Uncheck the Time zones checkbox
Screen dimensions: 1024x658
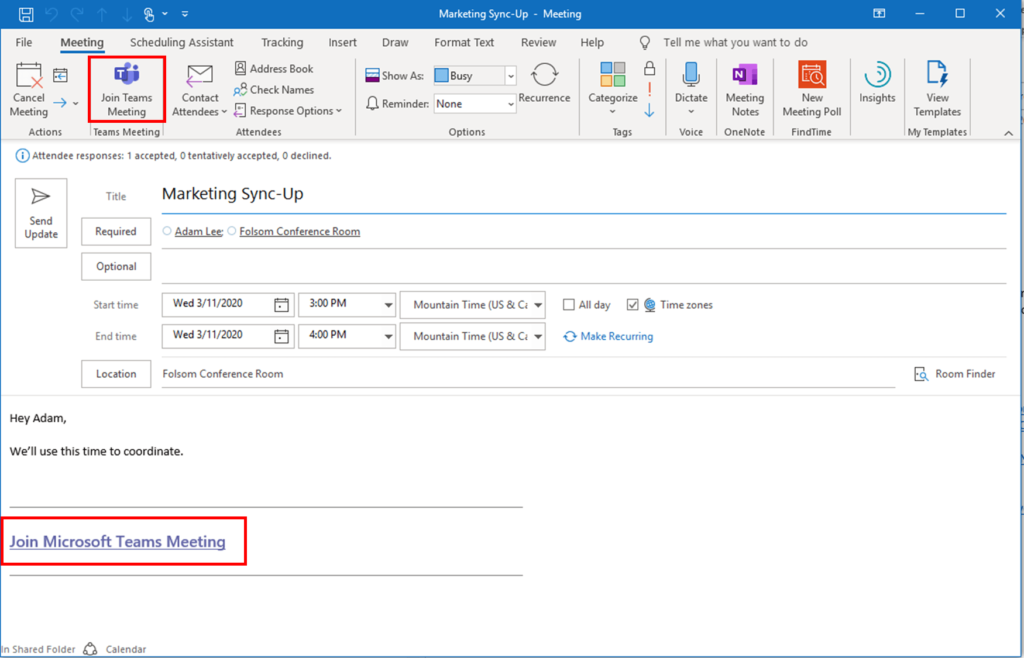(x=632, y=305)
